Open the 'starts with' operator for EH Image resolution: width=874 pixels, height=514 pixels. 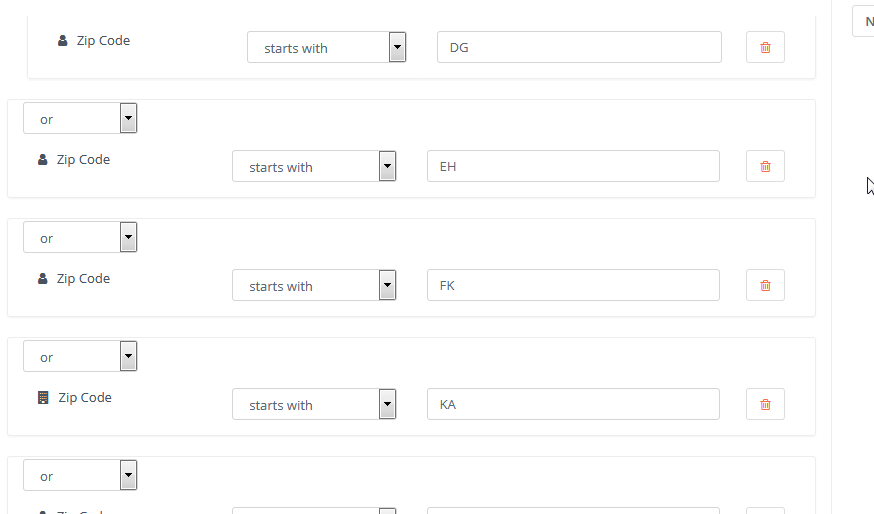[314, 166]
